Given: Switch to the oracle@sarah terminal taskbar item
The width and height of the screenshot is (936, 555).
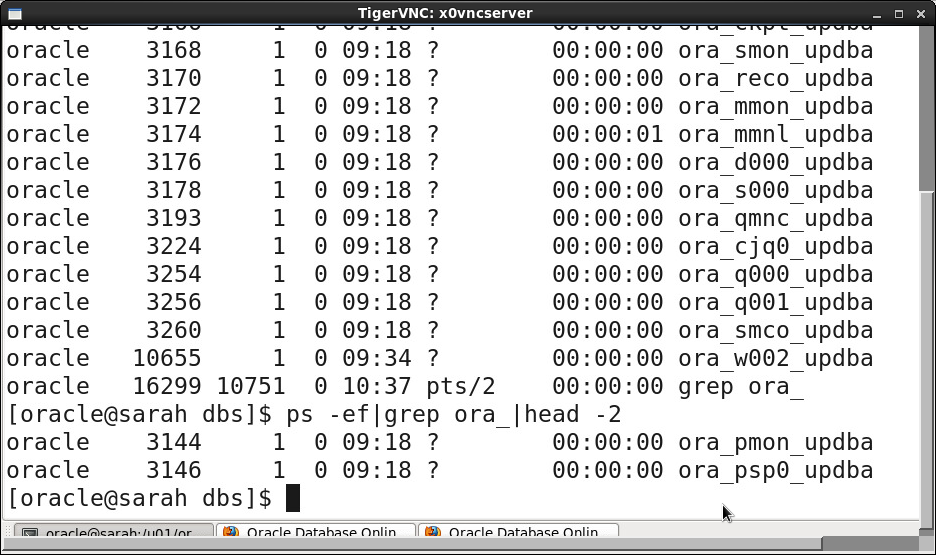Looking at the screenshot, I should pos(114,531).
